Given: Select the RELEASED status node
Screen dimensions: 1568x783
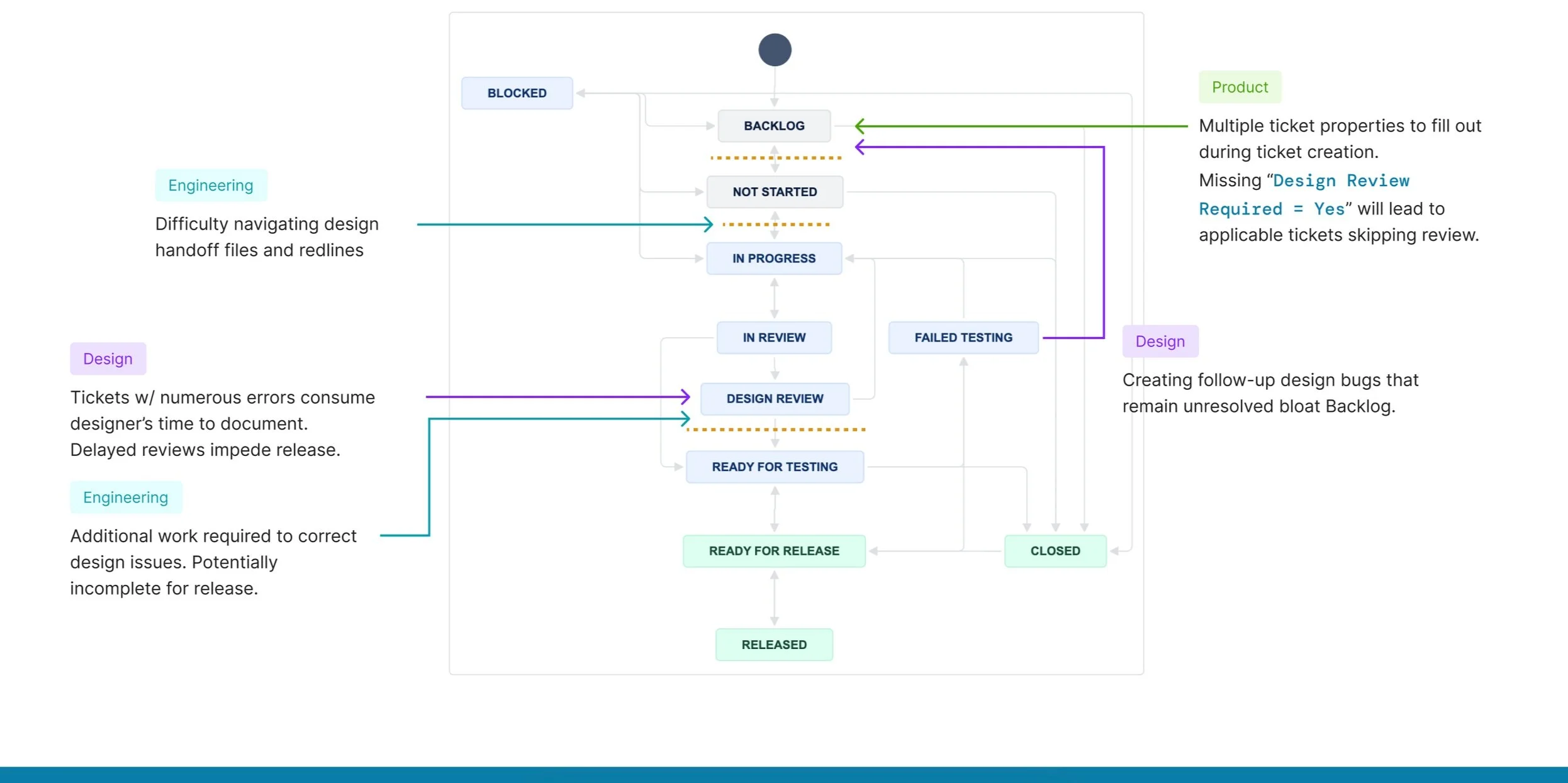Looking at the screenshot, I should (x=774, y=645).
